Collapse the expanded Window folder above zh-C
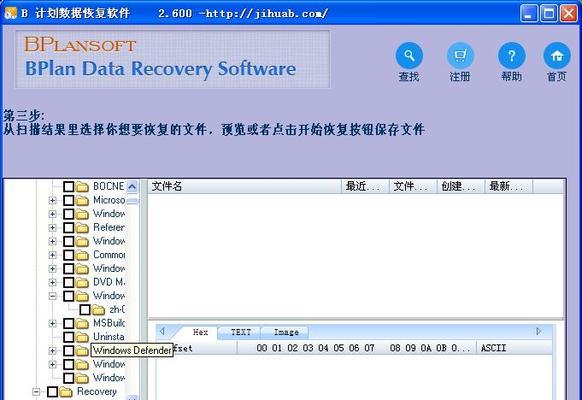582x400 pixels. pyautogui.click(x=52, y=296)
